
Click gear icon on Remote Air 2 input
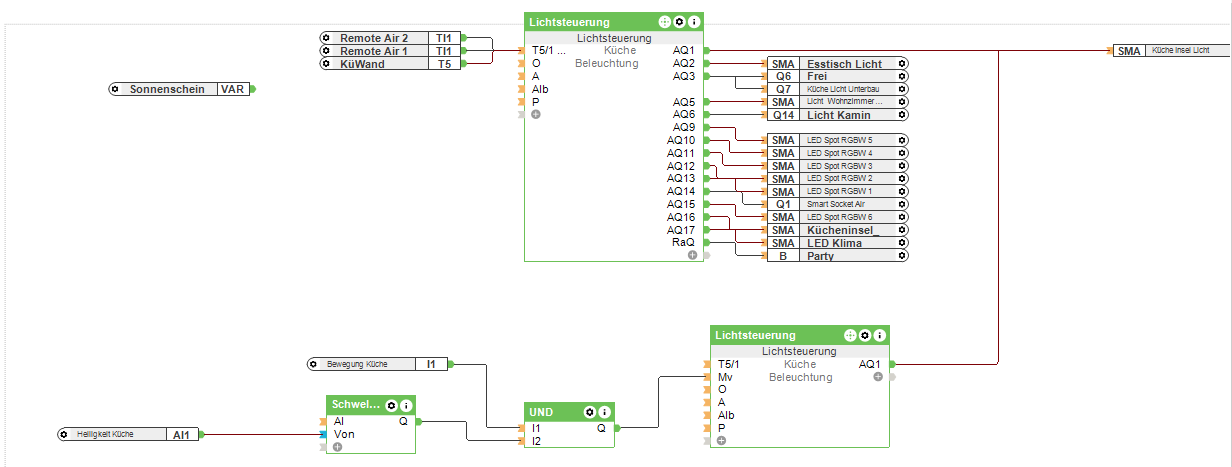pos(327,38)
